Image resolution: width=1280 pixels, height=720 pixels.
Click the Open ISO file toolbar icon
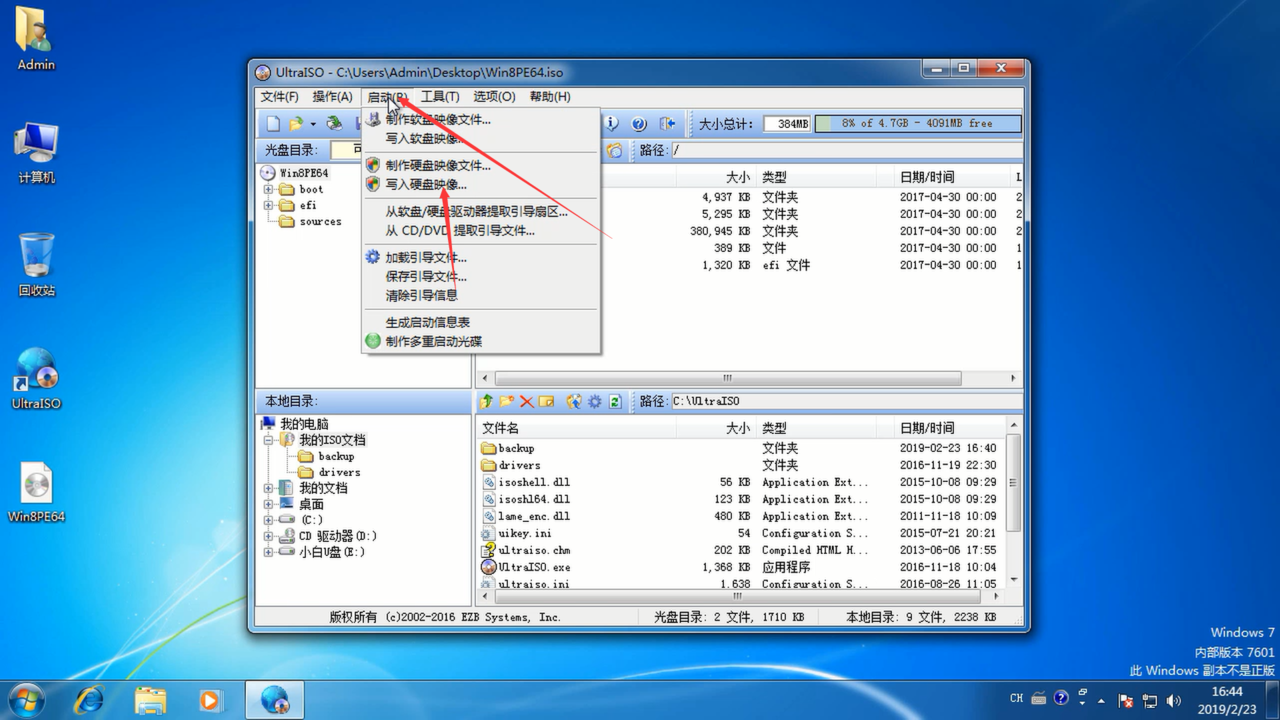(296, 124)
